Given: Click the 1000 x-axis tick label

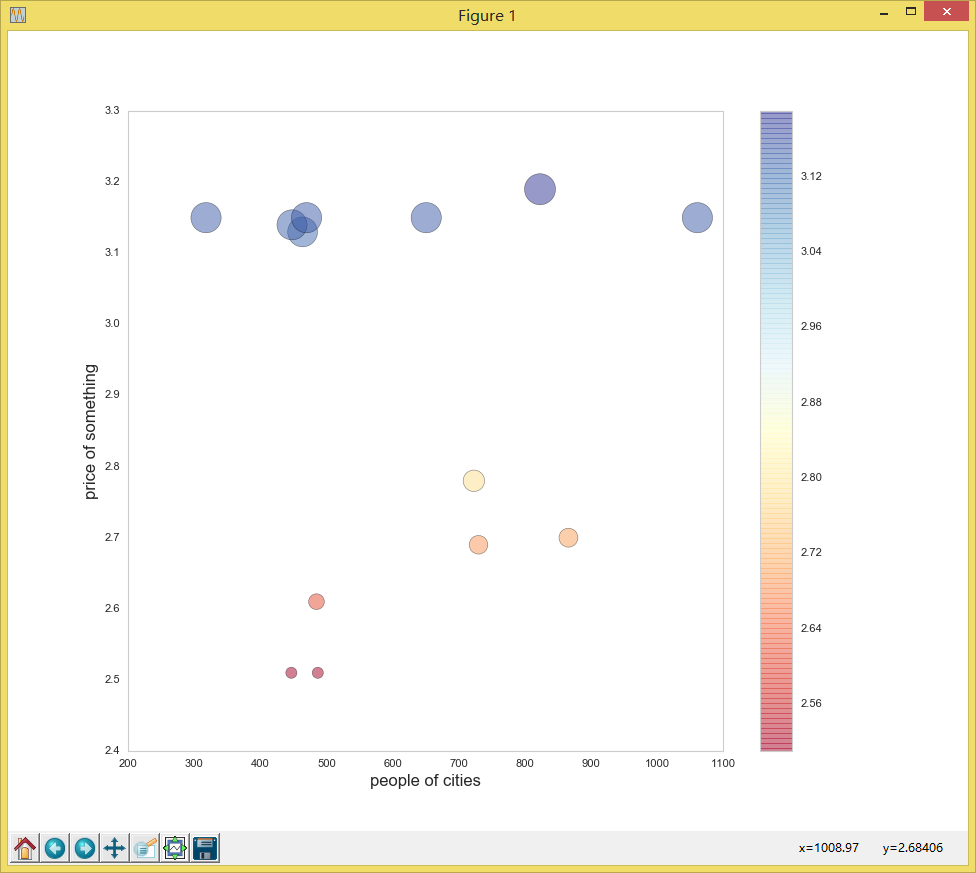Looking at the screenshot, I should pyautogui.click(x=657, y=763).
